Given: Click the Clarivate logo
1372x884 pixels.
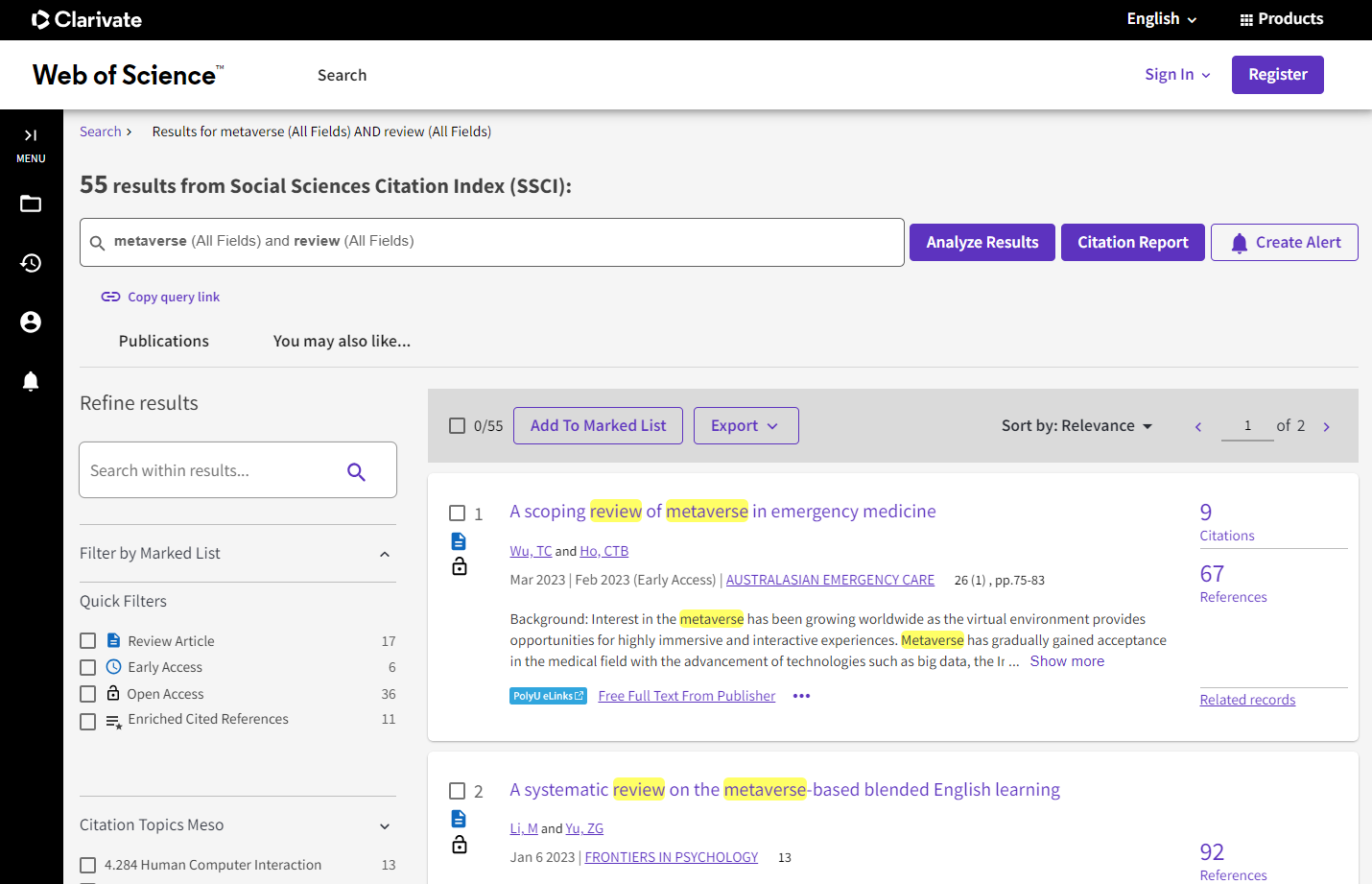Looking at the screenshot, I should [x=86, y=19].
